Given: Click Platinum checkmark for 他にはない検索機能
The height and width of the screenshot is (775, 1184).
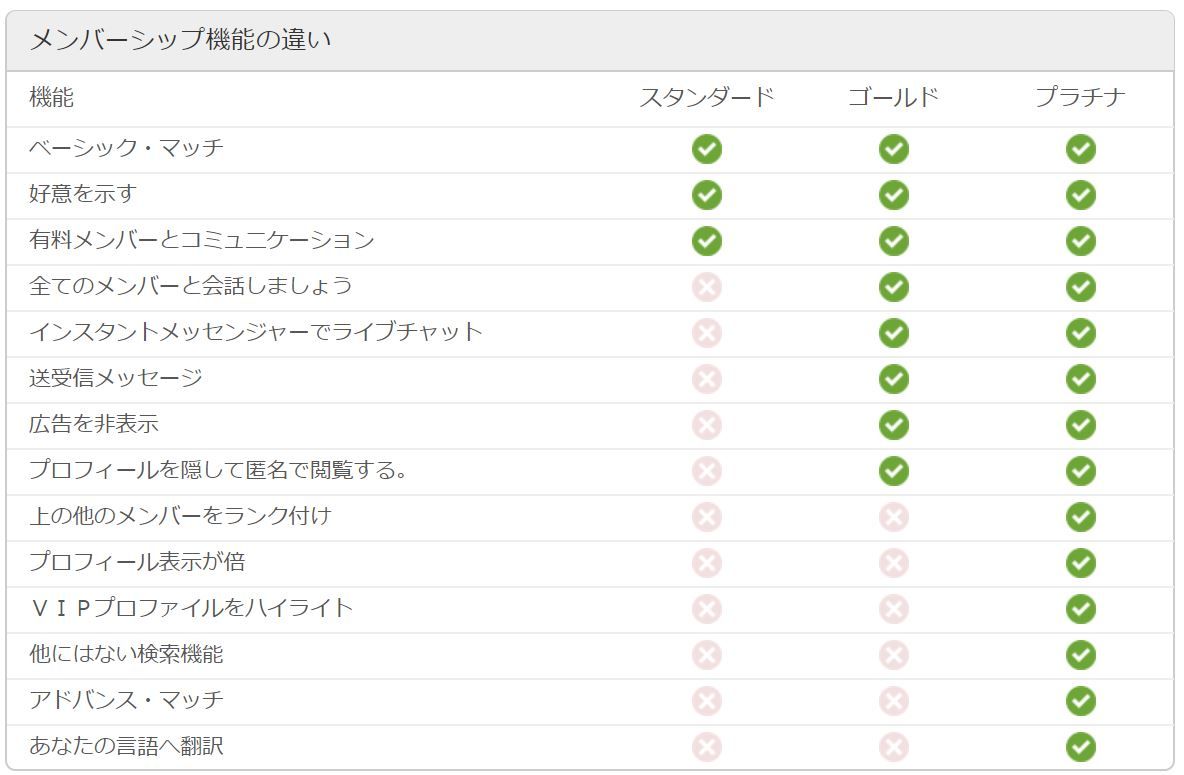Looking at the screenshot, I should (1080, 655).
